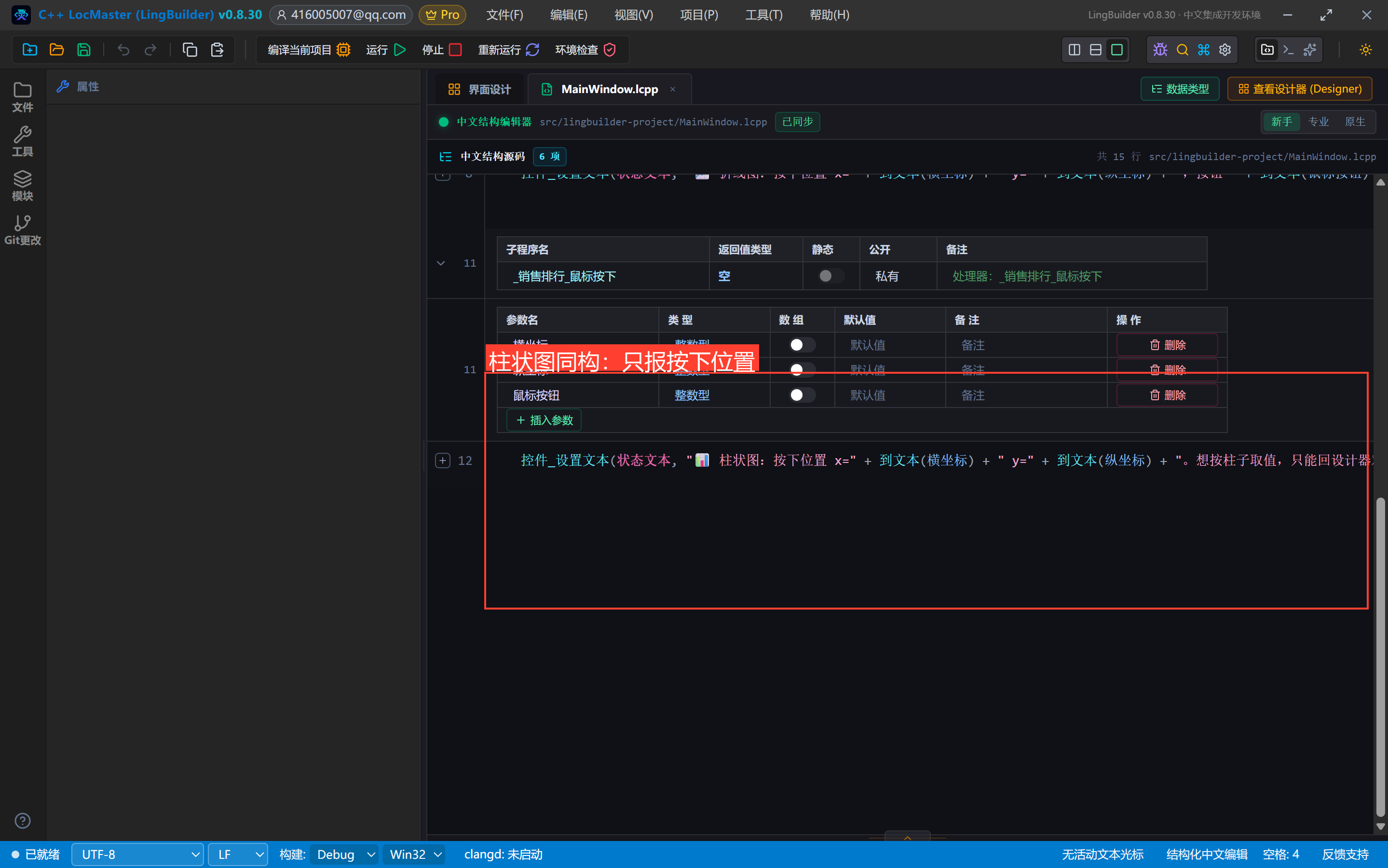Open the terminal prompt icon
Viewport: 1388px width, 868px height.
[1288, 50]
